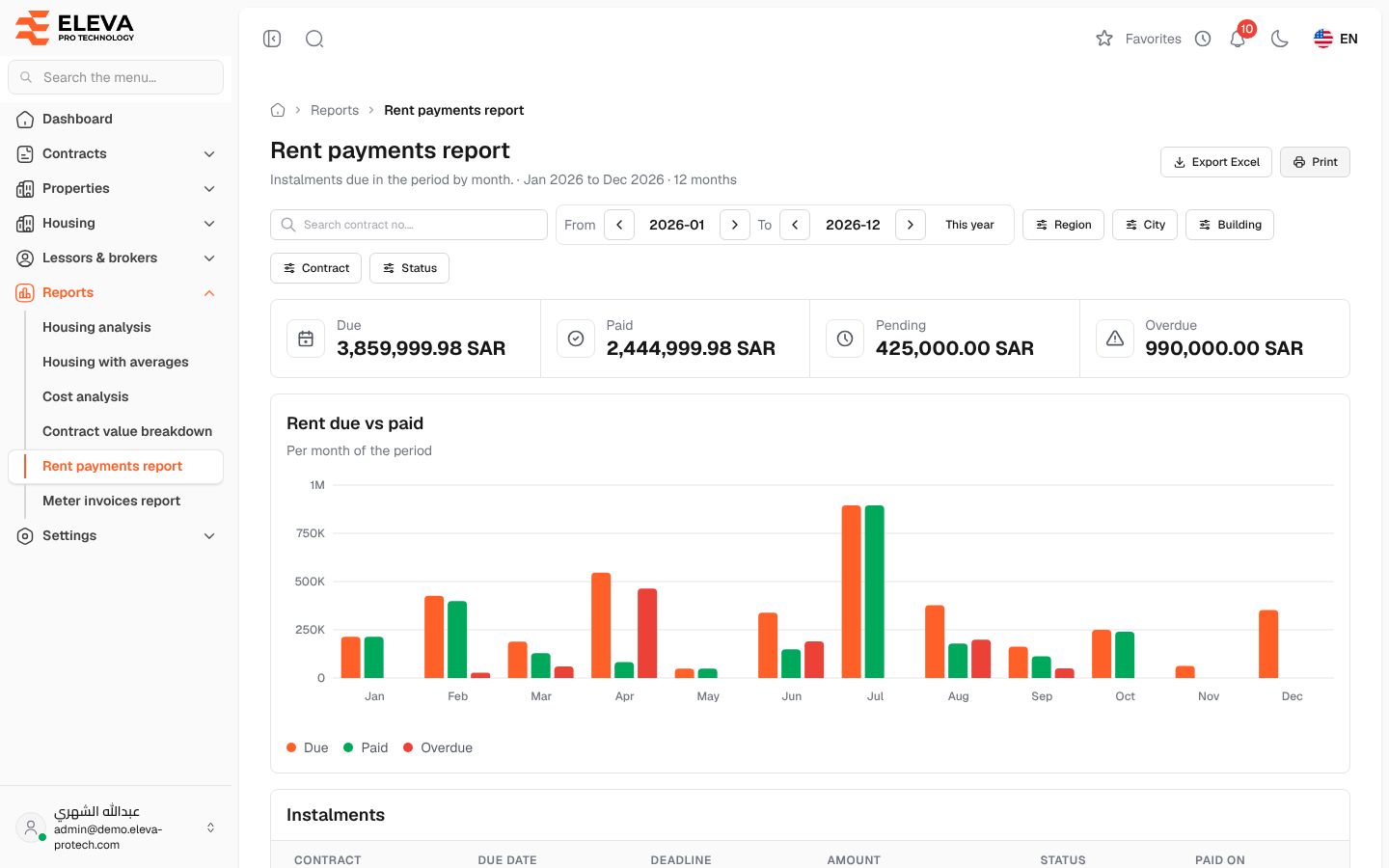Sort by DUE DATE column header
This screenshot has height=868, width=1389.
click(x=507, y=860)
